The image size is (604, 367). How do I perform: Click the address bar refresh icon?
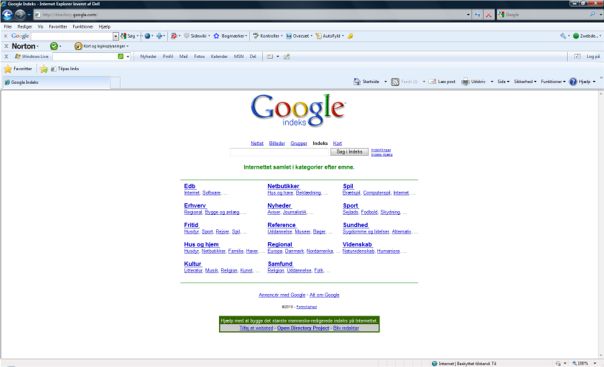[x=477, y=15]
